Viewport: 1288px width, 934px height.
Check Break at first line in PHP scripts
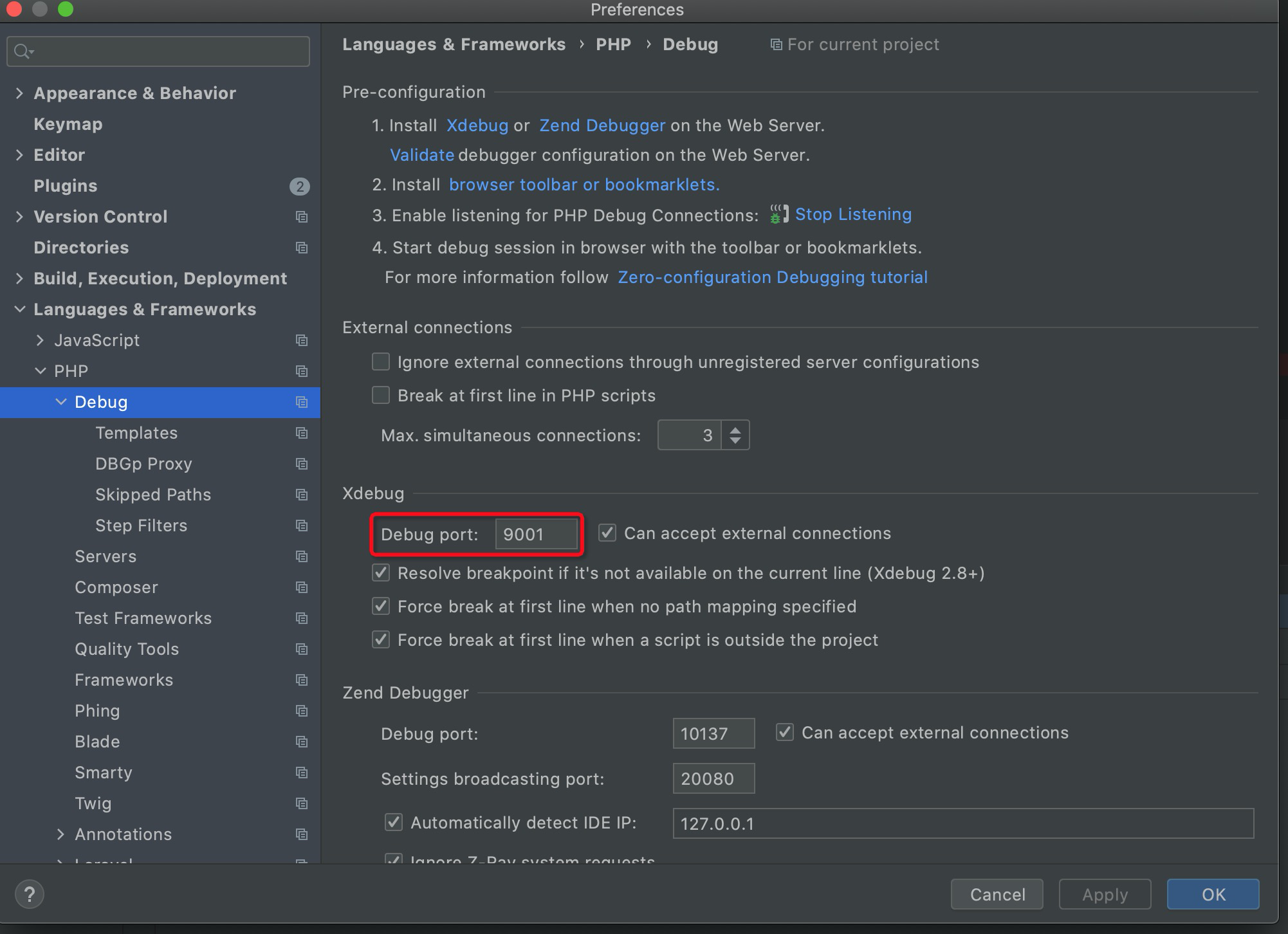(381, 395)
